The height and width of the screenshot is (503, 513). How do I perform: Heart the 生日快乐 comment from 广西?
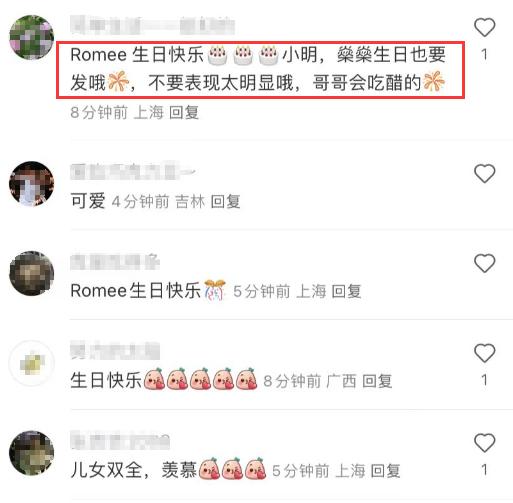(x=484, y=353)
